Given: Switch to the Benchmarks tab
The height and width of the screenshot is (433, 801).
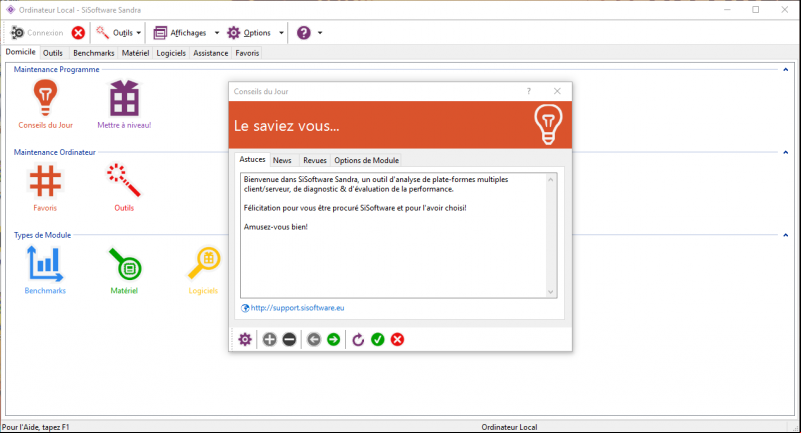Looking at the screenshot, I should point(93,53).
